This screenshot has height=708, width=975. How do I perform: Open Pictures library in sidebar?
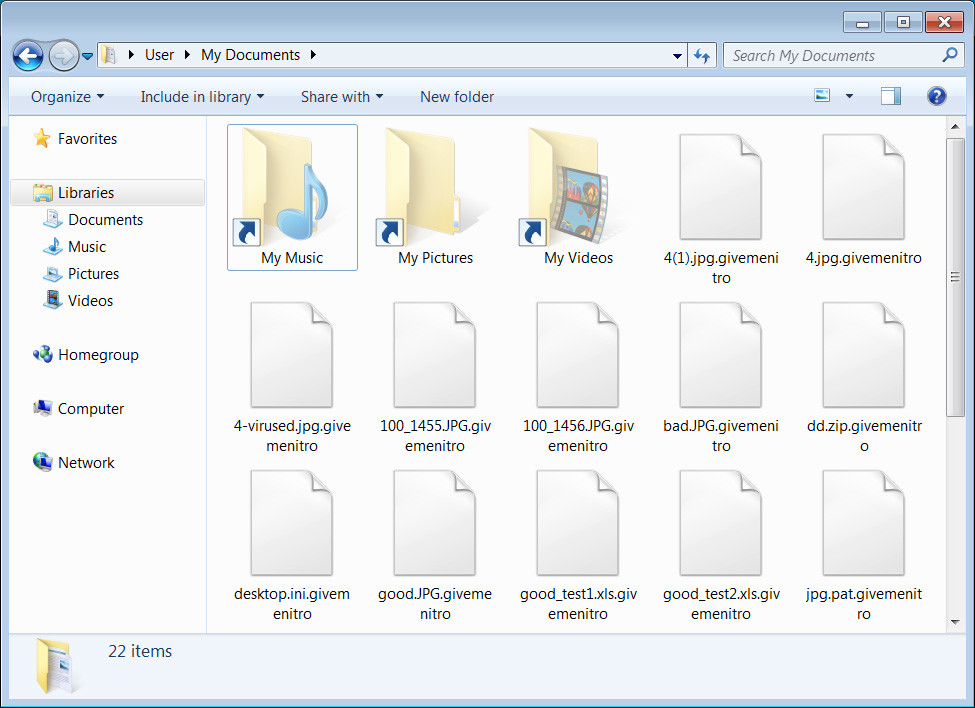click(x=93, y=274)
